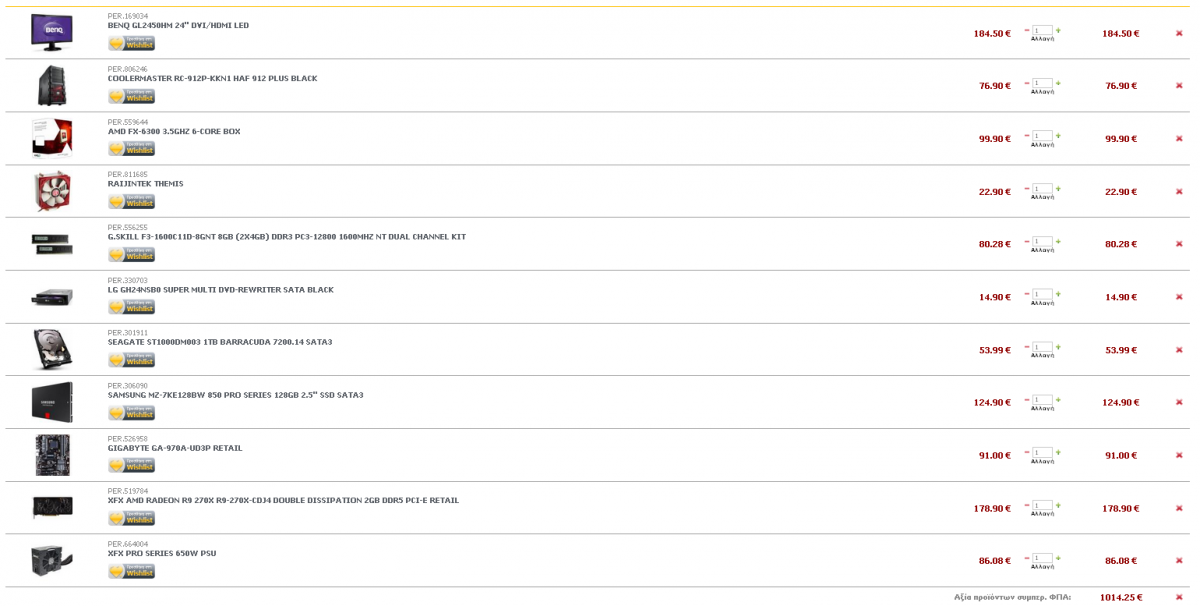The width and height of the screenshot is (1200, 606).
Task: Add Gigabyte GA-970A-UD3P to Wishlist
Action: [x=131, y=465]
